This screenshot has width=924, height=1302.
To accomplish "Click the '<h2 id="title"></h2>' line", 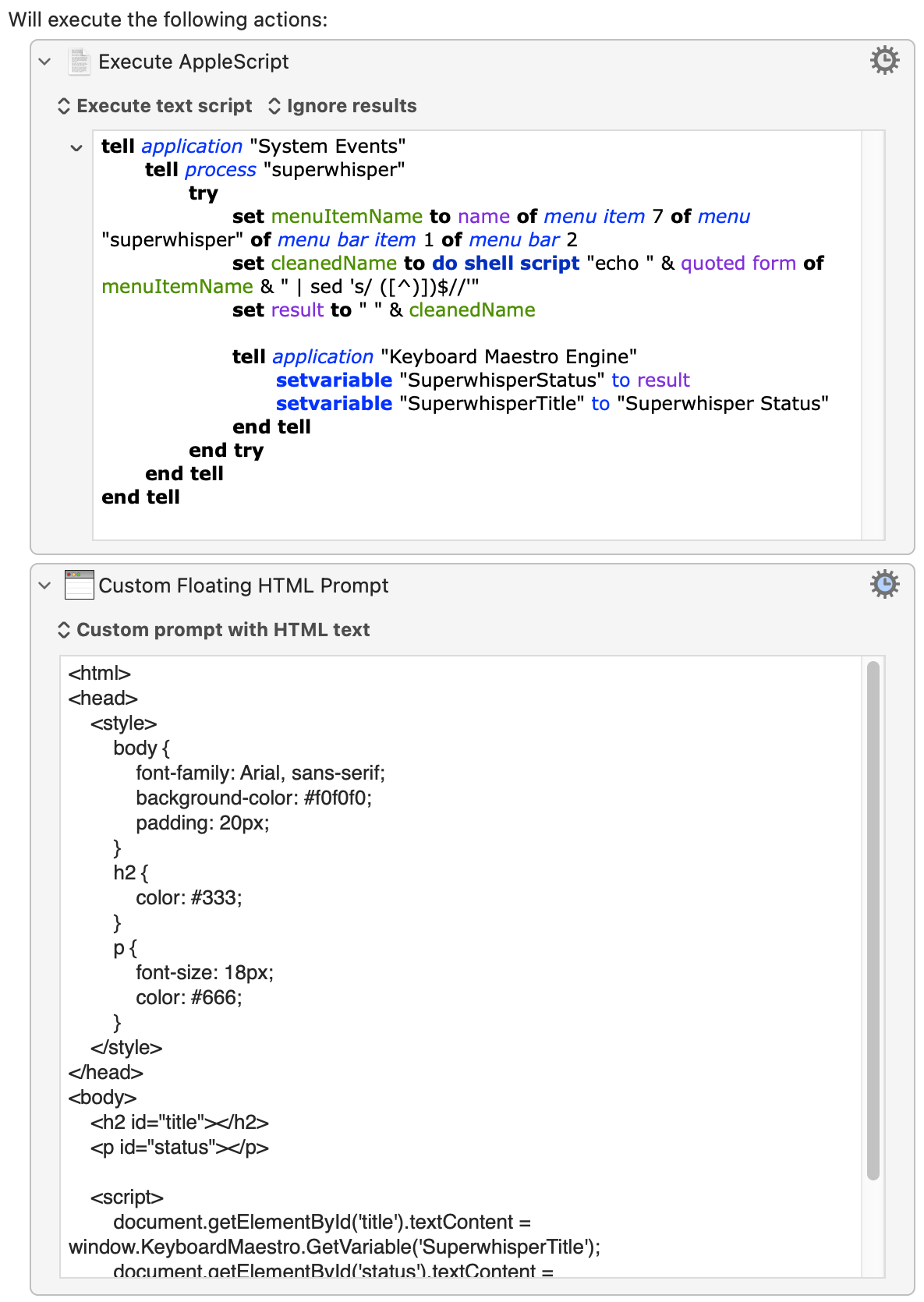I will click(x=179, y=1123).
